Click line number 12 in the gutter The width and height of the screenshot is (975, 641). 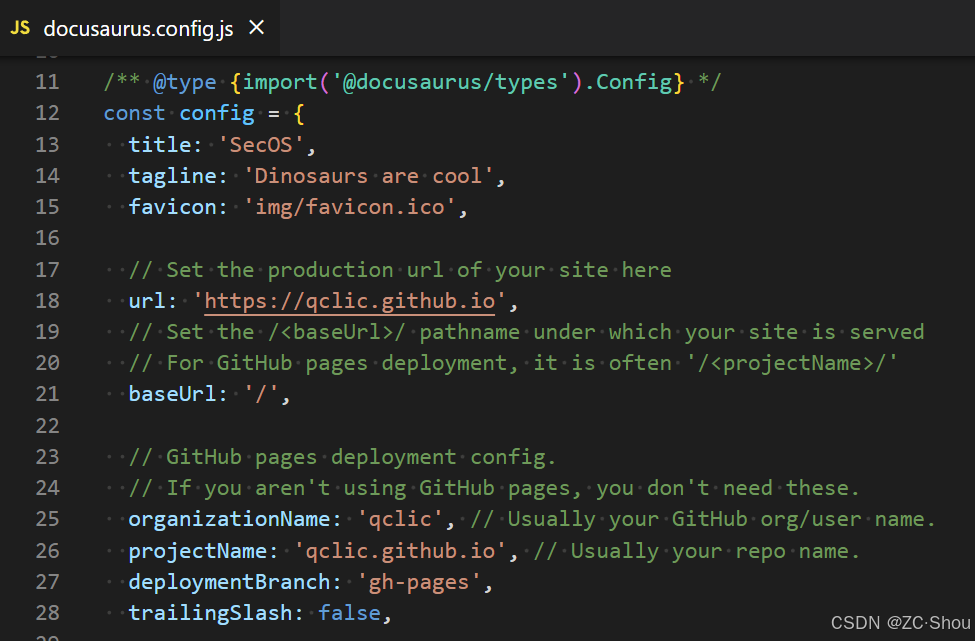[47, 113]
